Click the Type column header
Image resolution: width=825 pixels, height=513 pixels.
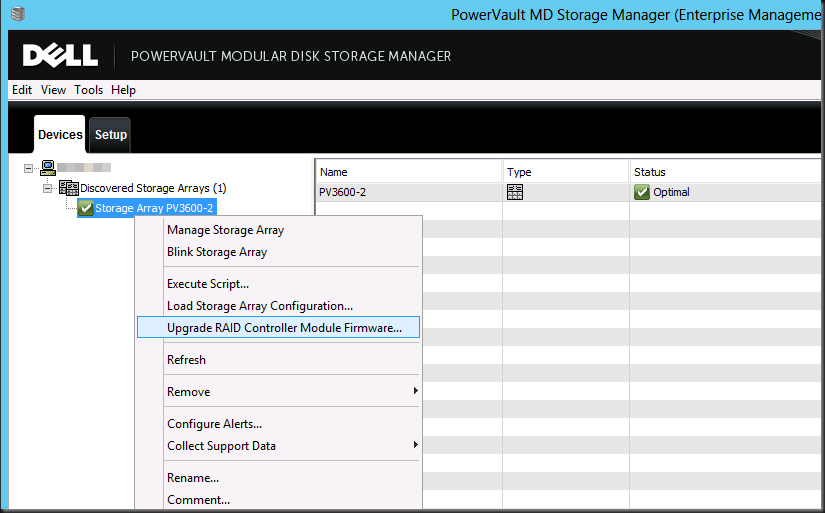566,172
